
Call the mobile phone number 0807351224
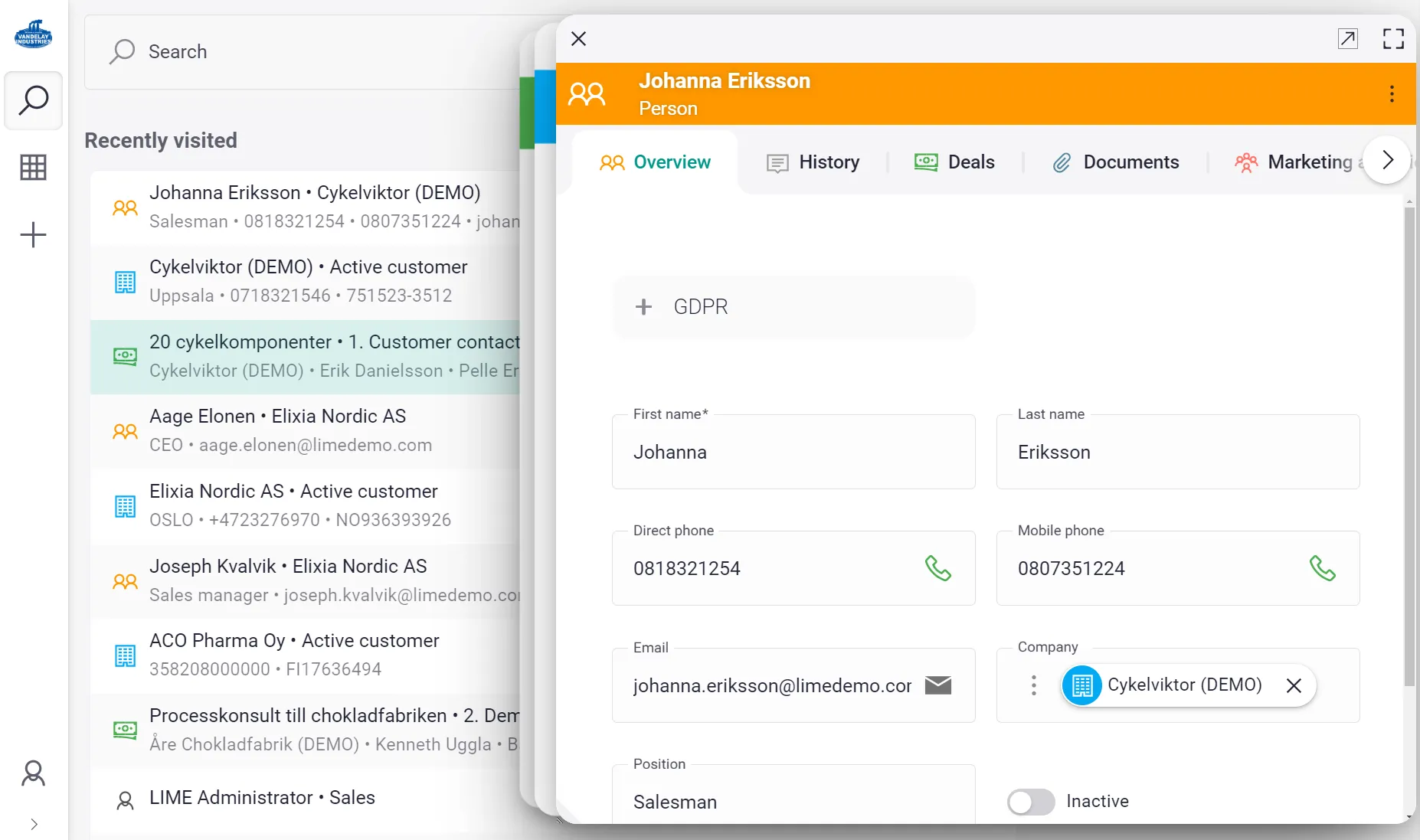tap(1322, 568)
